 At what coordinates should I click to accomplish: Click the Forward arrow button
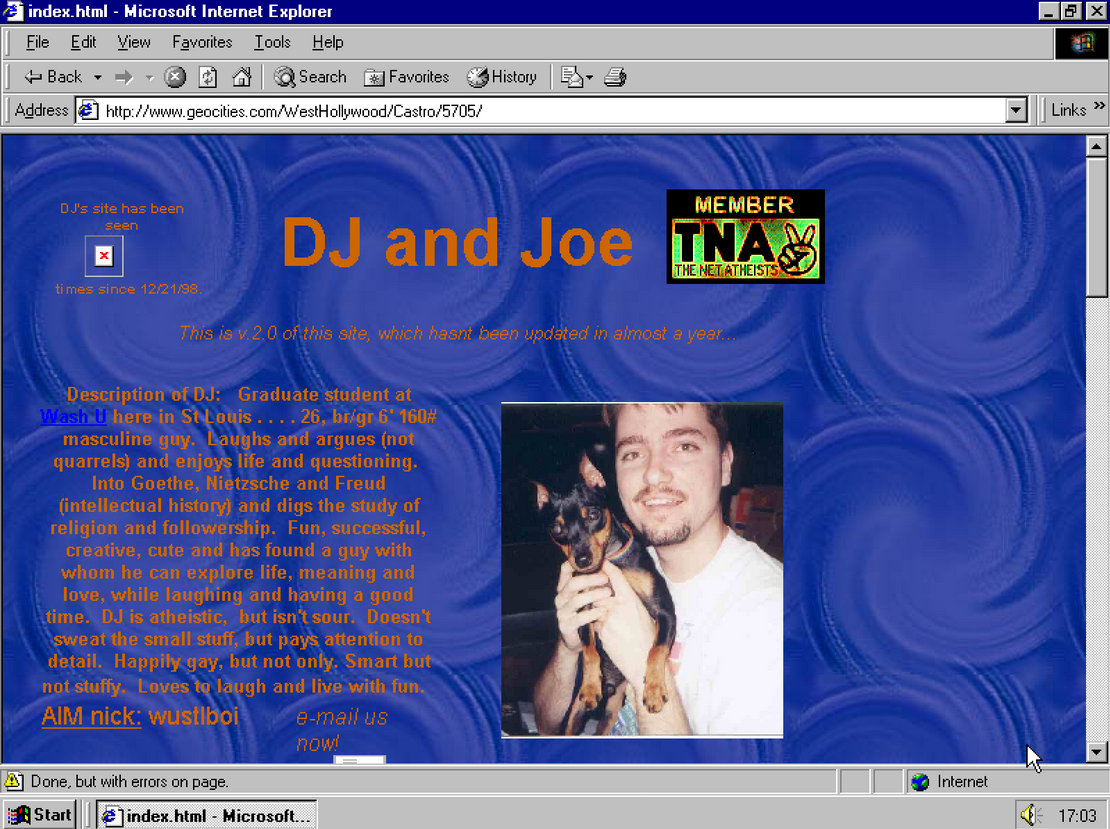tap(124, 77)
